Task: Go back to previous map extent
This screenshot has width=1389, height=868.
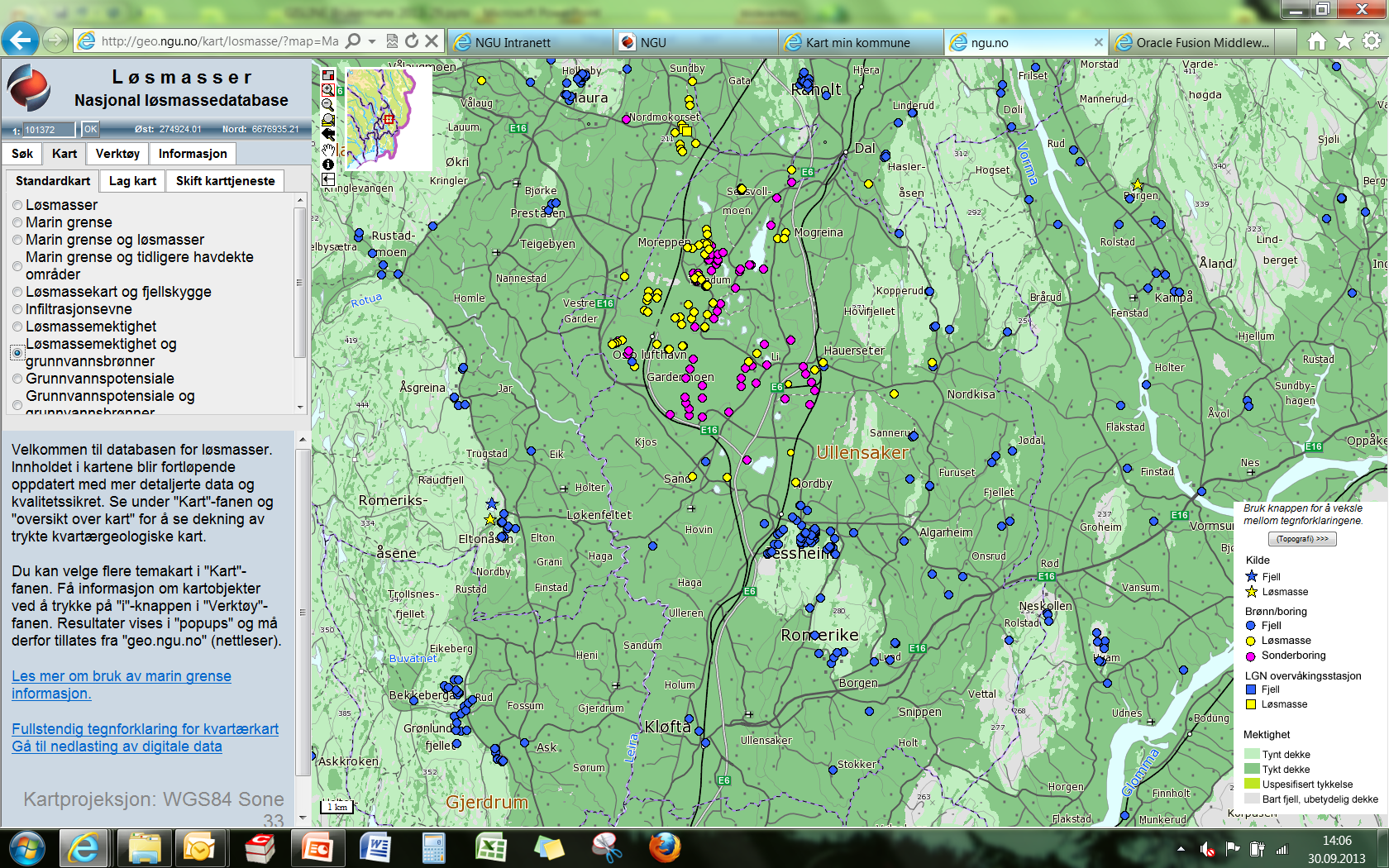Action: tap(328, 135)
